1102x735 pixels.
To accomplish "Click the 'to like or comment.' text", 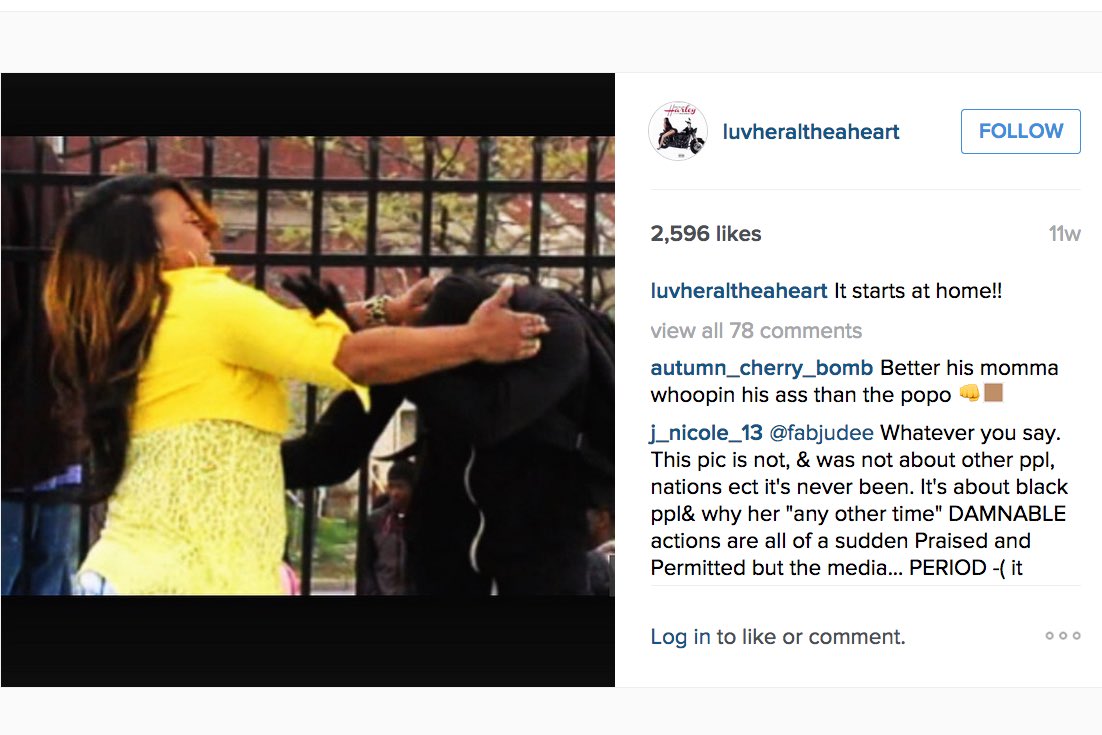I will tap(811, 637).
